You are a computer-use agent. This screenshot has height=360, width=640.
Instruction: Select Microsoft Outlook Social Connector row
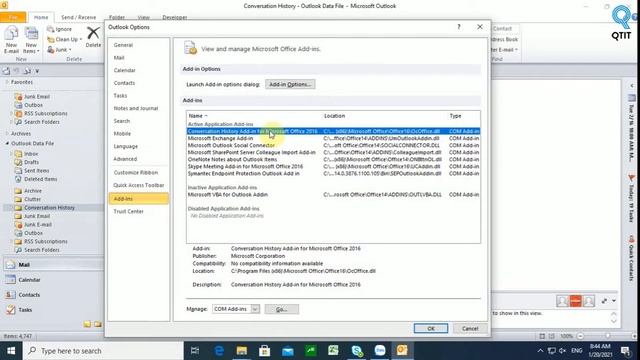(x=333, y=145)
